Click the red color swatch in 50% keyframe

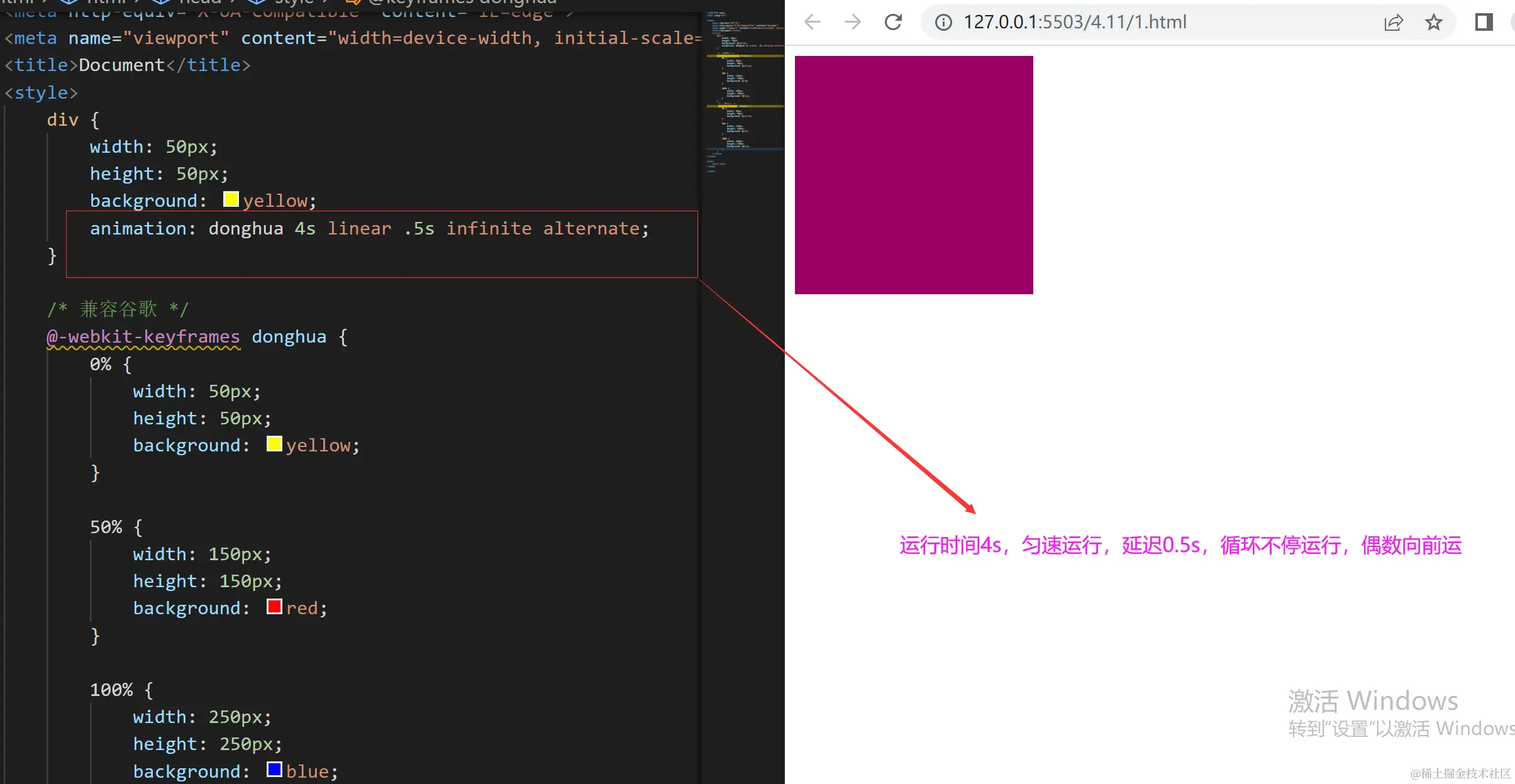[274, 607]
